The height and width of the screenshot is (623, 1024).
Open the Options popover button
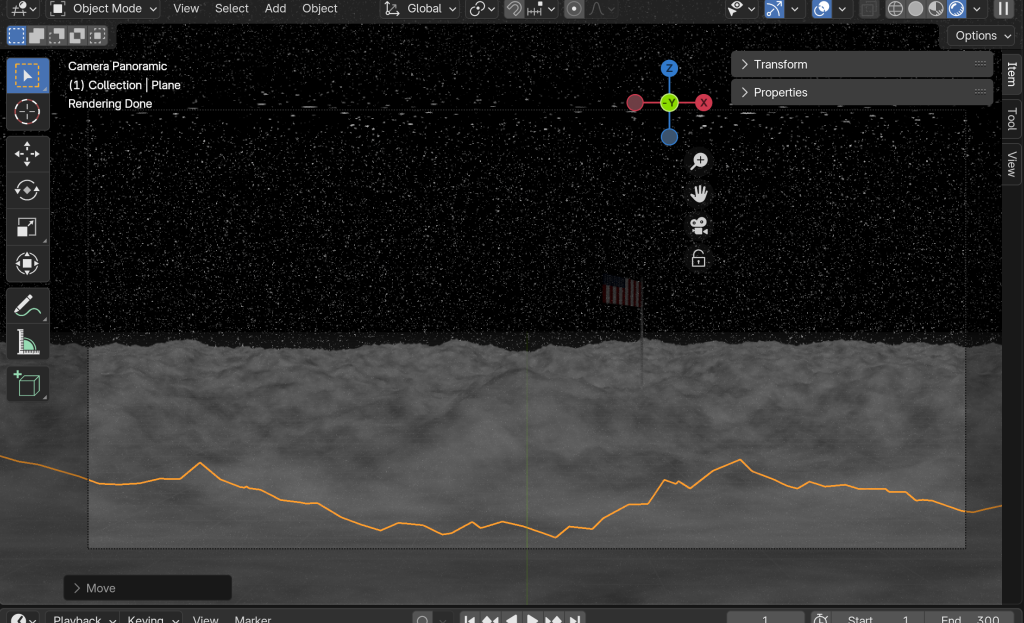[x=981, y=35]
